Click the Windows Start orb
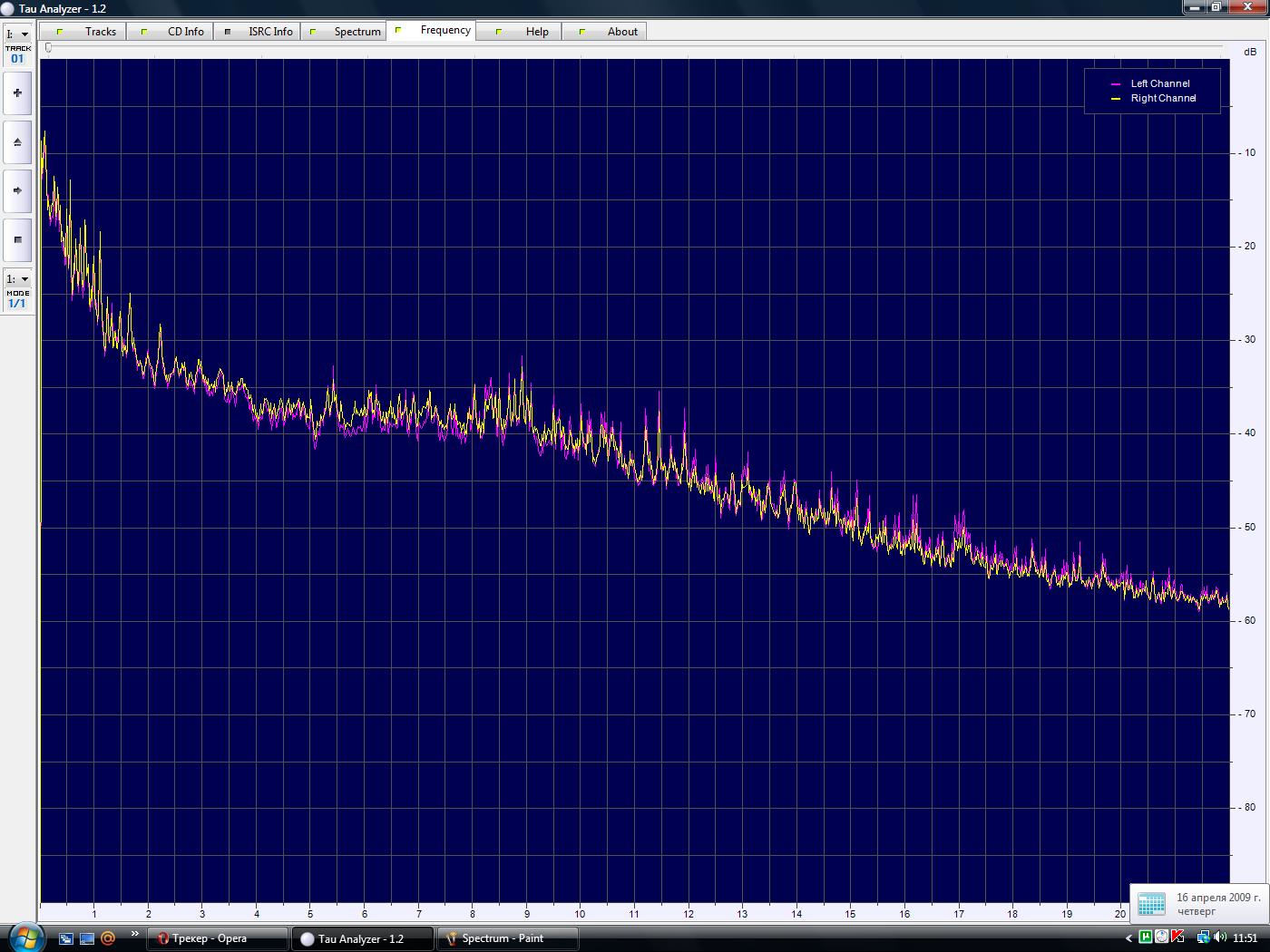Image resolution: width=1270 pixels, height=952 pixels. [24, 937]
